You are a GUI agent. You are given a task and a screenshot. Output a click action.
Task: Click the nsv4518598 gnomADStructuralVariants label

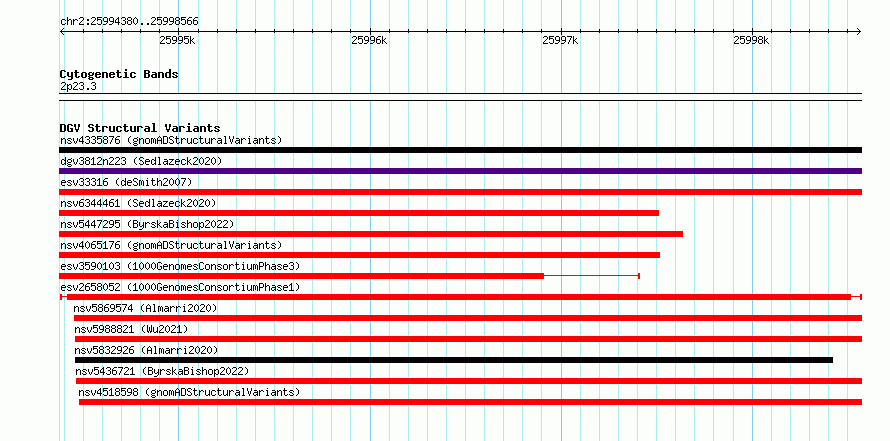tap(189, 392)
